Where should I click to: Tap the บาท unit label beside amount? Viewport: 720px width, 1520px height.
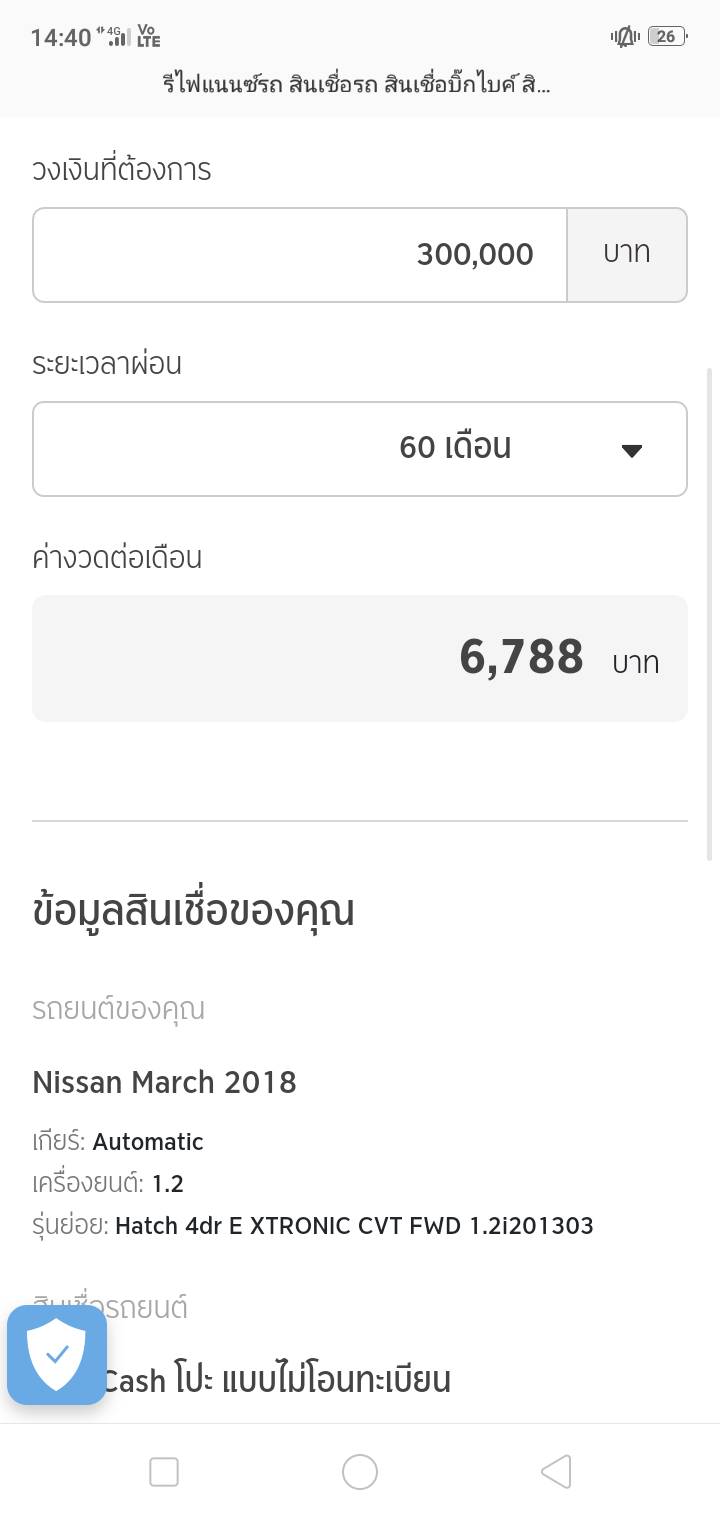(x=627, y=255)
